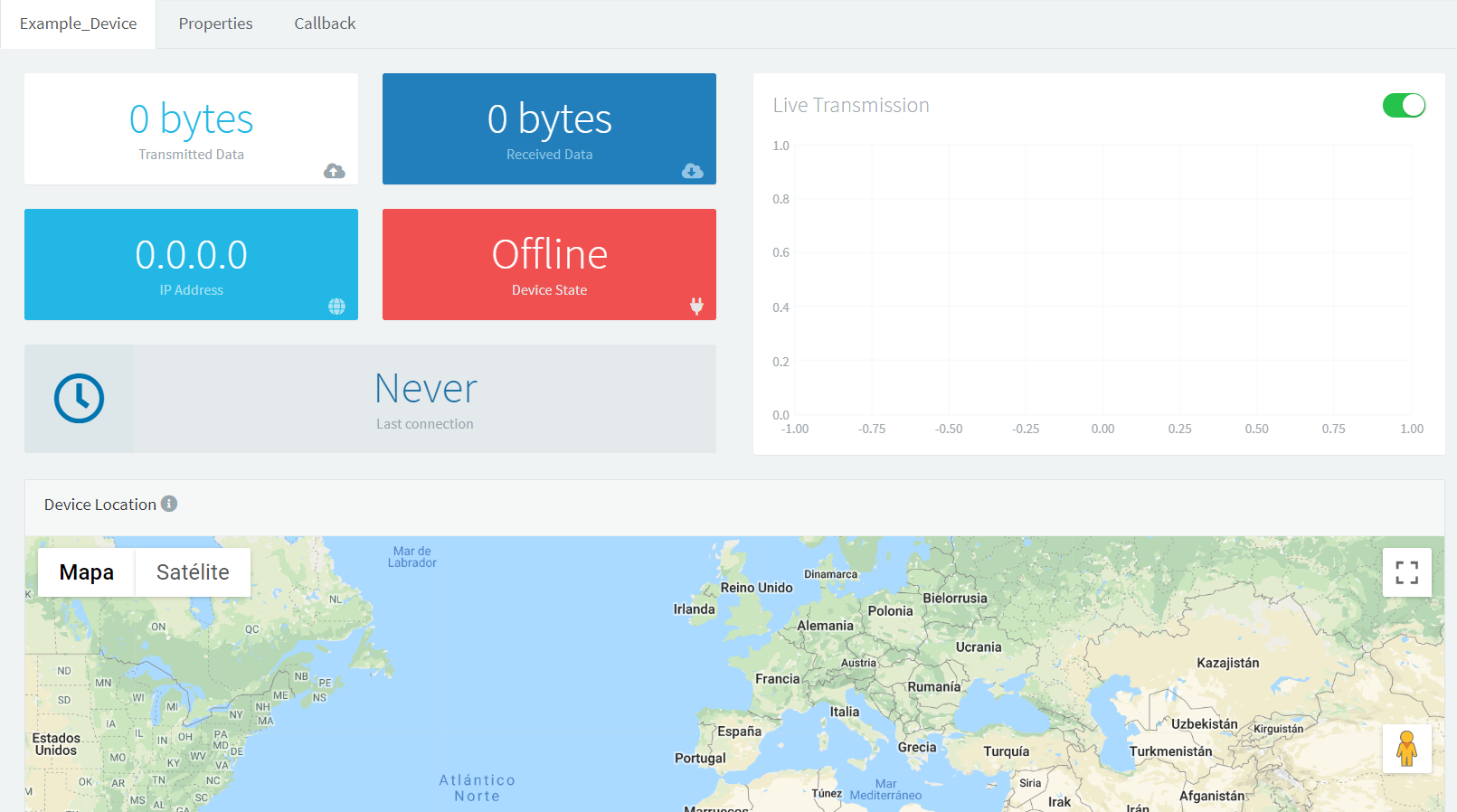1457x812 pixels.
Task: Click the Street View pegman icon
Action: 1406,749
